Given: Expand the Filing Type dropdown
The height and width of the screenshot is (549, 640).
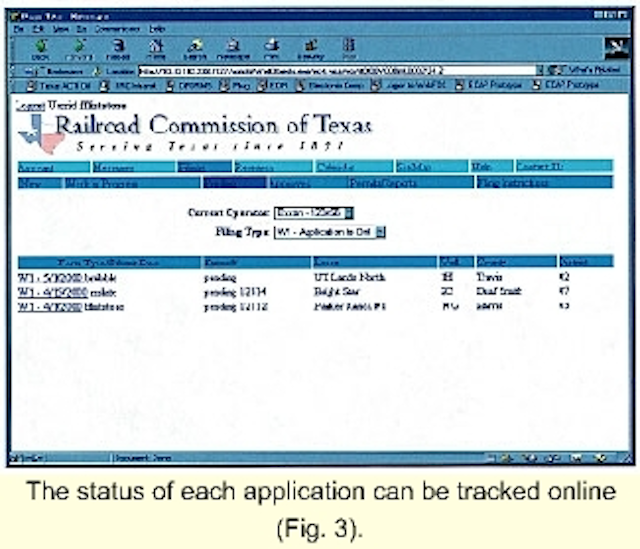Looking at the screenshot, I should (380, 232).
